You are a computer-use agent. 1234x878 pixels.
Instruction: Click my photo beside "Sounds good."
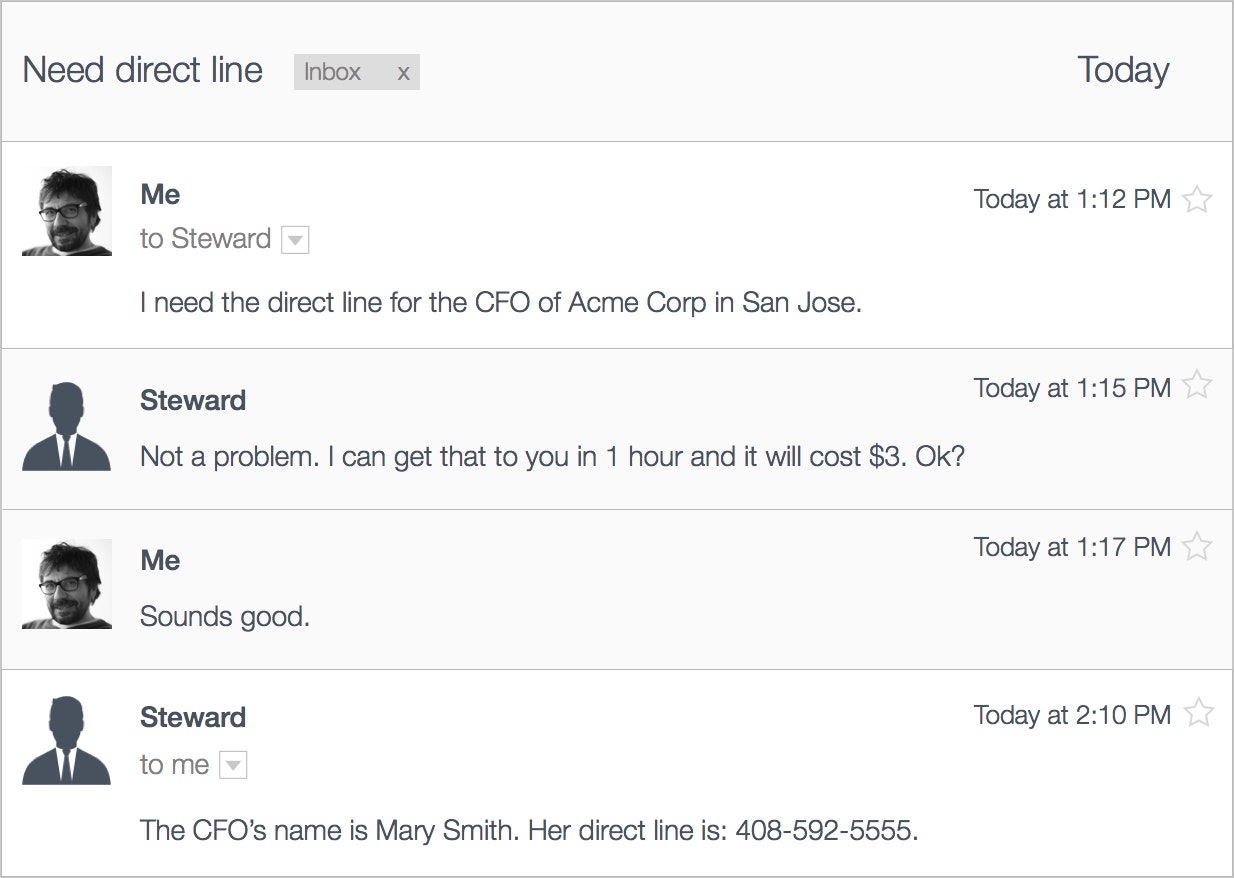pyautogui.click(x=67, y=583)
